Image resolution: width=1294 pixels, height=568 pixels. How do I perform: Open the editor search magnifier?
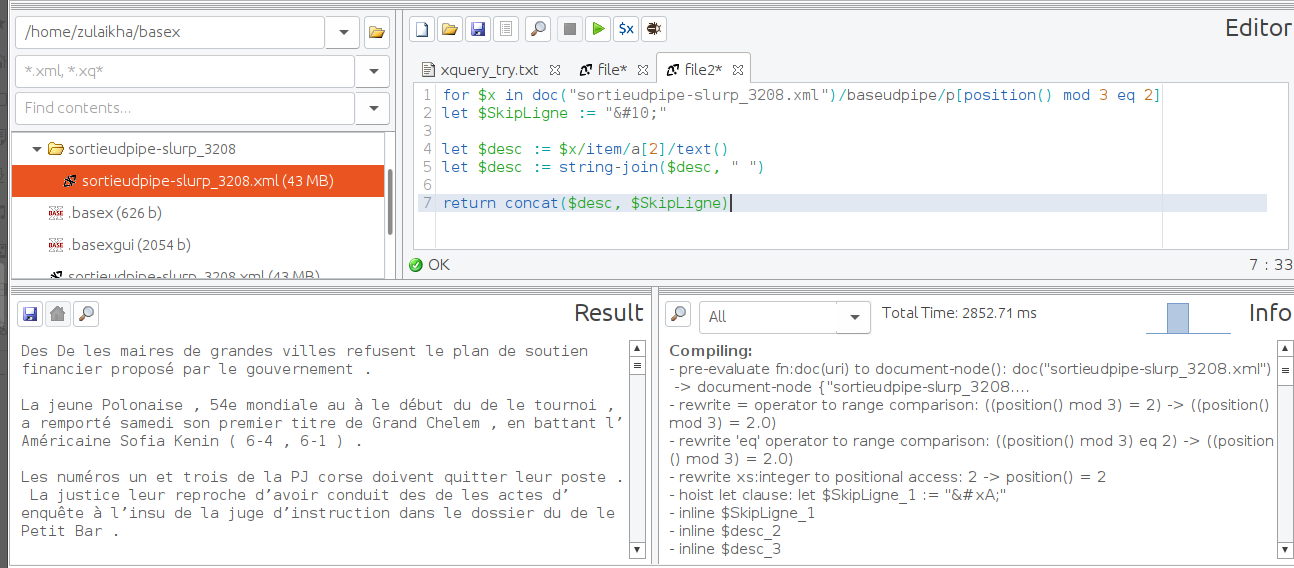pos(539,29)
